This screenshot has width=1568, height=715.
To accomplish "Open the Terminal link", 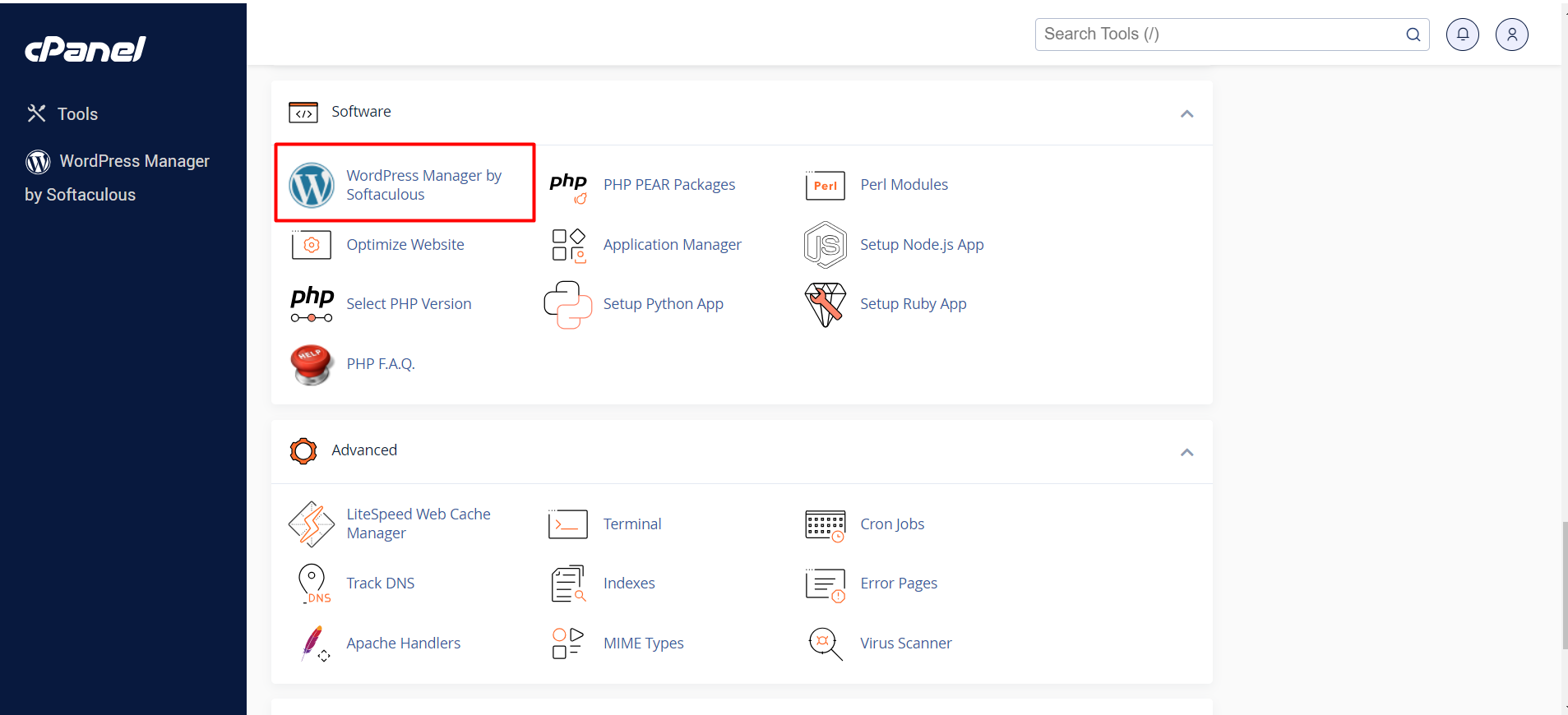I will [632, 524].
